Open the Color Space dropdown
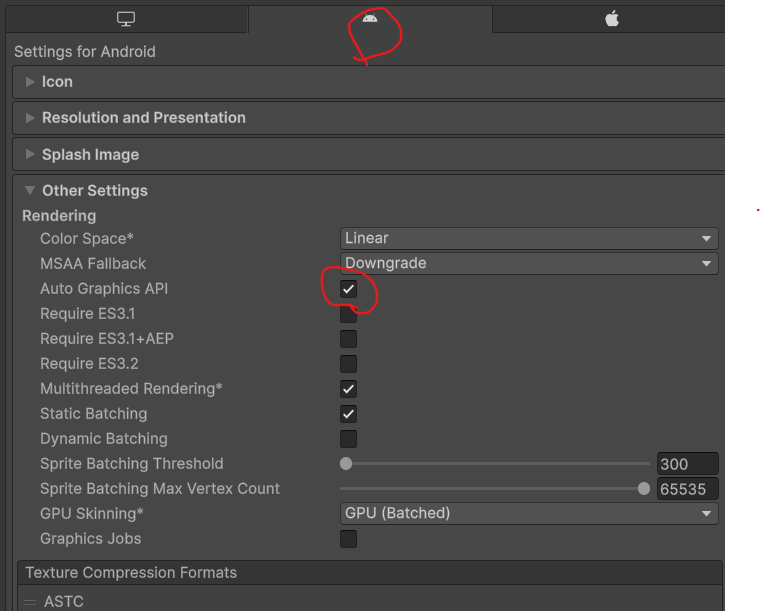 [529, 239]
